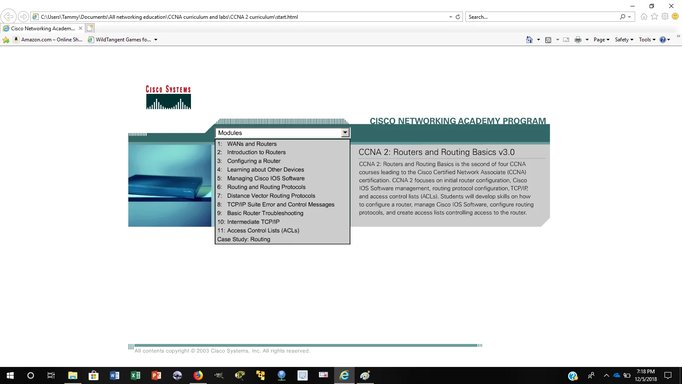Viewport: 682px width, 384px height.
Task: Launch Word from the taskbar
Action: (114, 375)
